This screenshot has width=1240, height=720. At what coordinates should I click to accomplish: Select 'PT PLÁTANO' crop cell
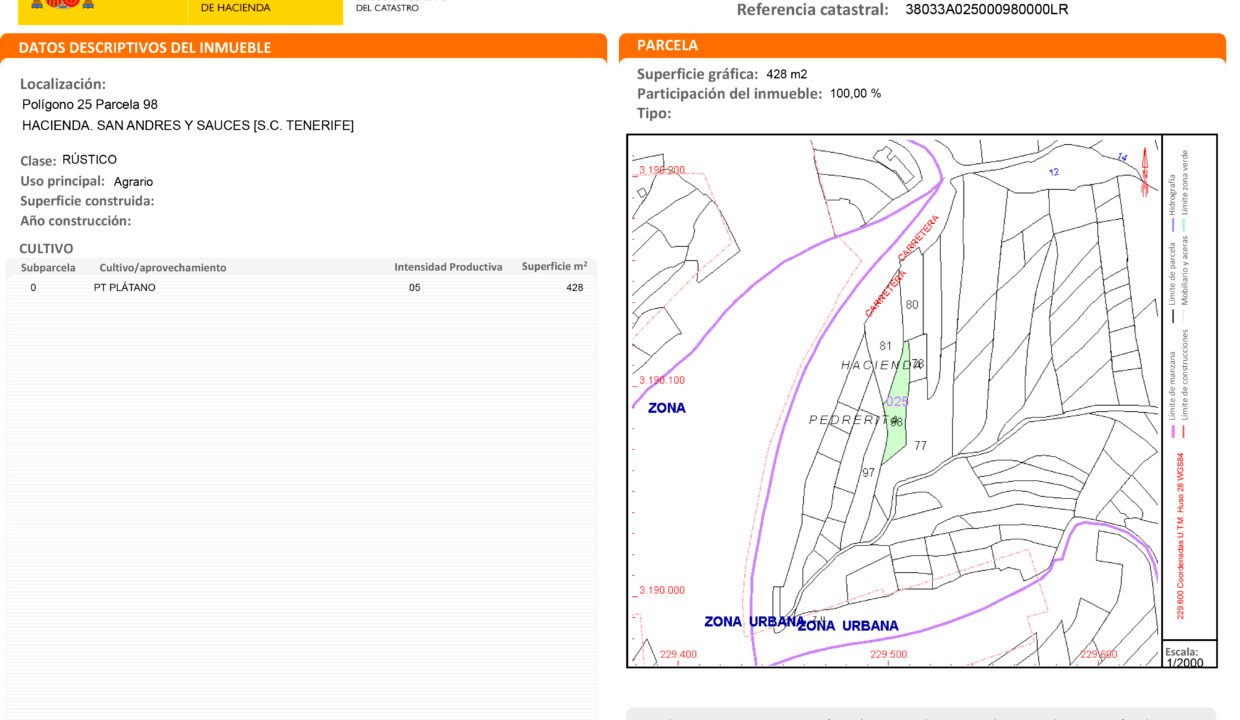(x=125, y=288)
